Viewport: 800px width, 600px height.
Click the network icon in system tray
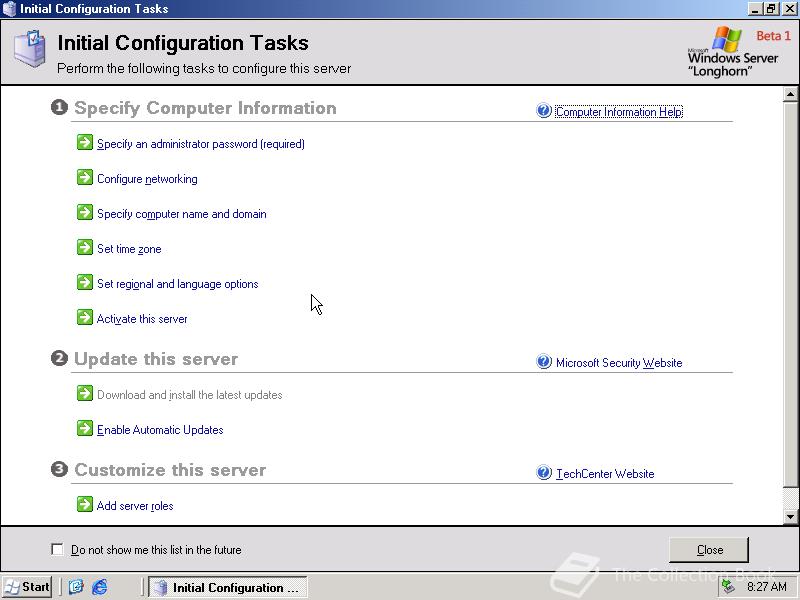point(729,587)
